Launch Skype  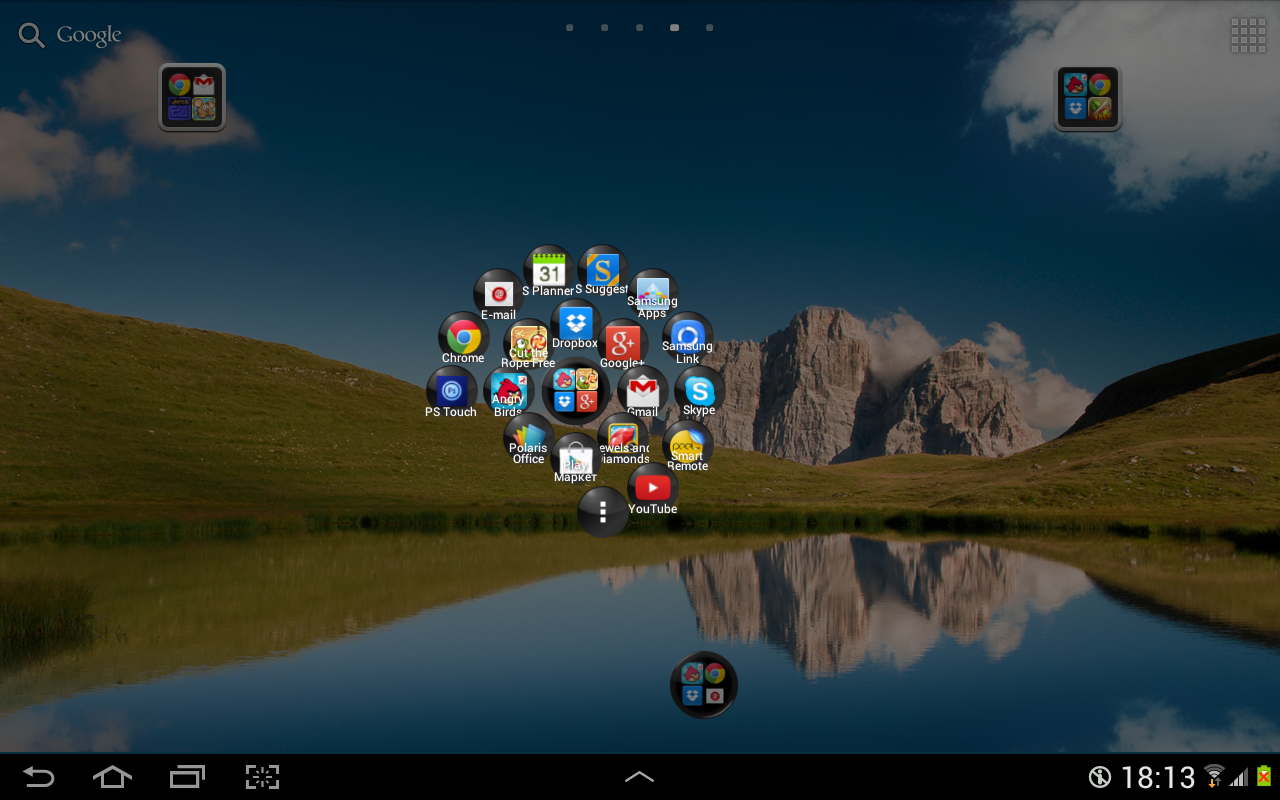coord(700,392)
